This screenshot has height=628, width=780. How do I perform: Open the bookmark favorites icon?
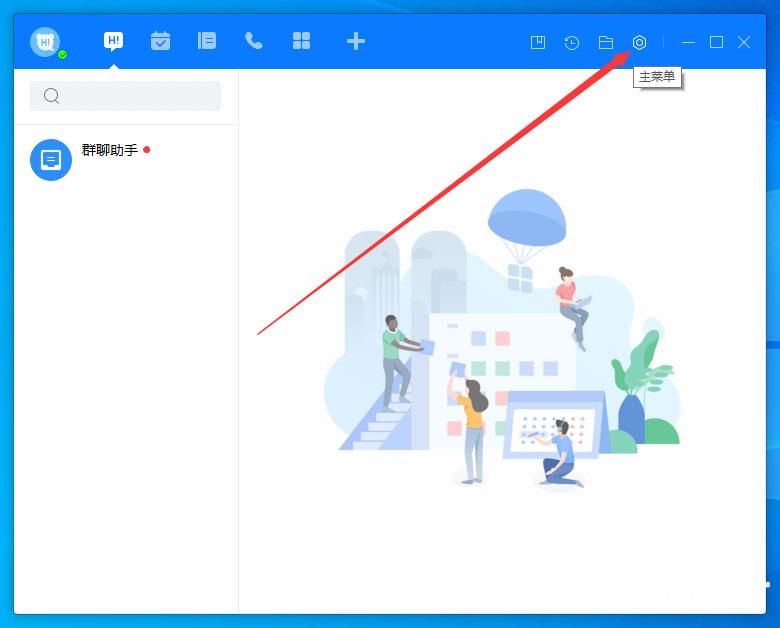tap(538, 42)
